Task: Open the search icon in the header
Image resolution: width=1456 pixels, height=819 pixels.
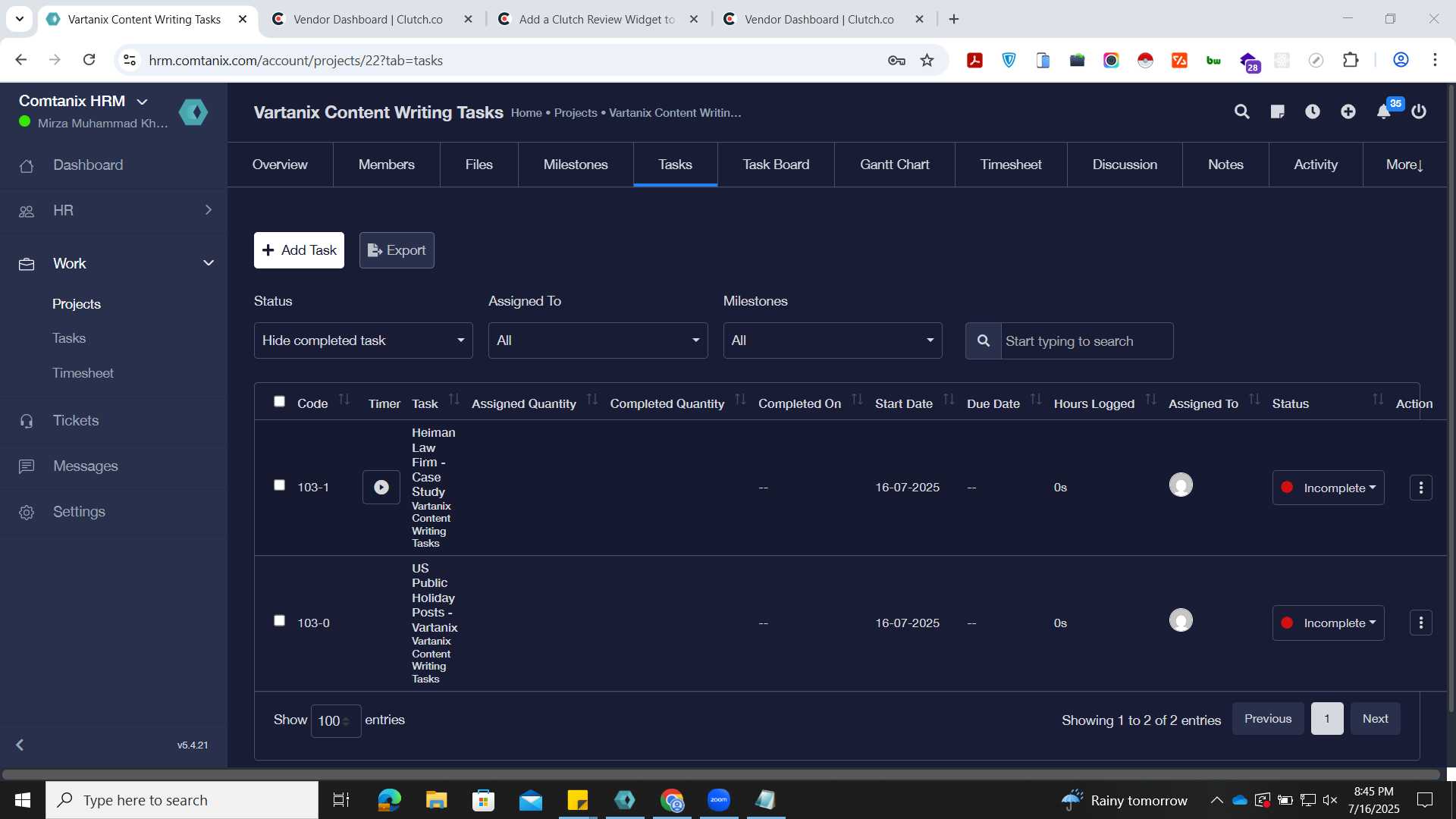Action: tap(1241, 112)
